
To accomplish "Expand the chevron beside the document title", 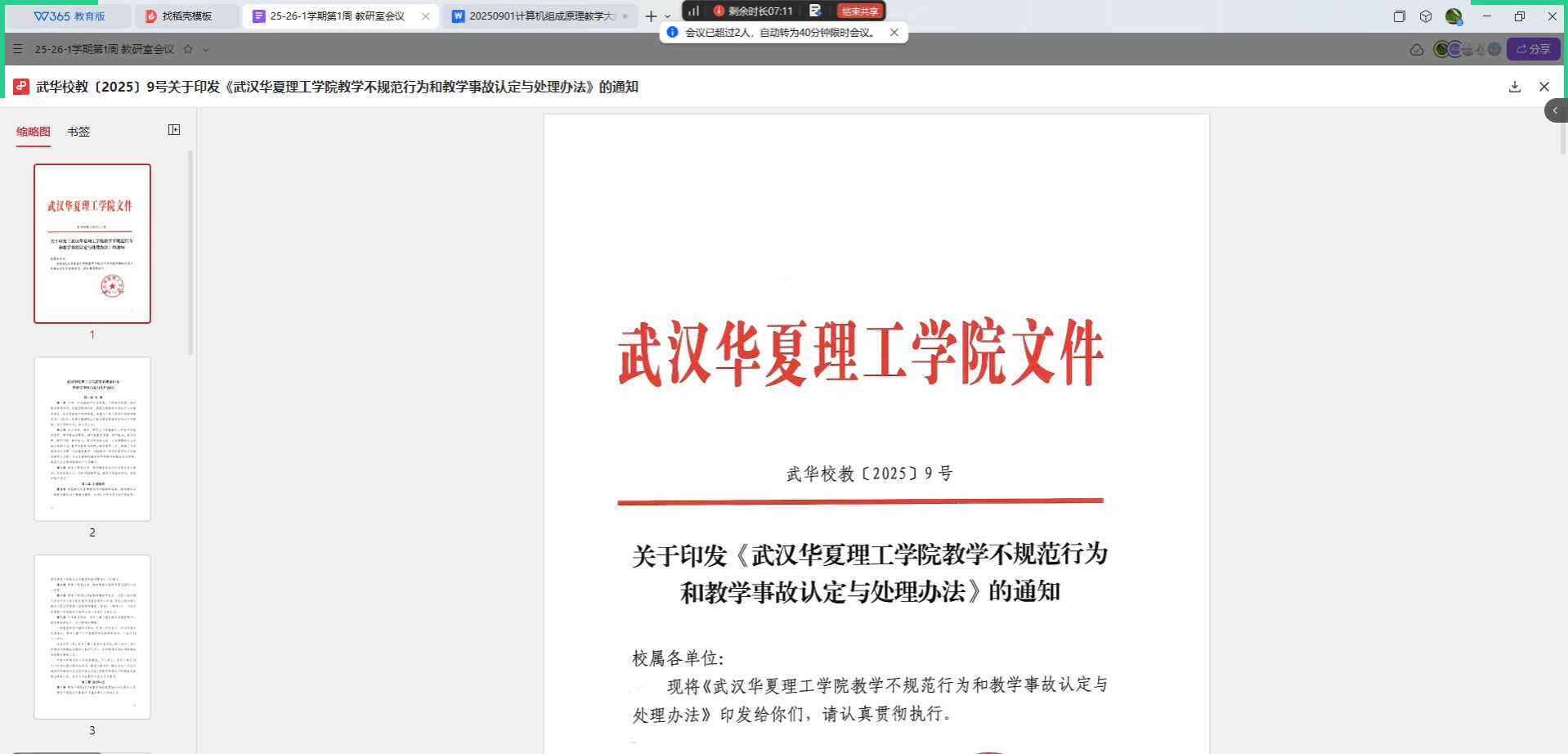I will [206, 50].
